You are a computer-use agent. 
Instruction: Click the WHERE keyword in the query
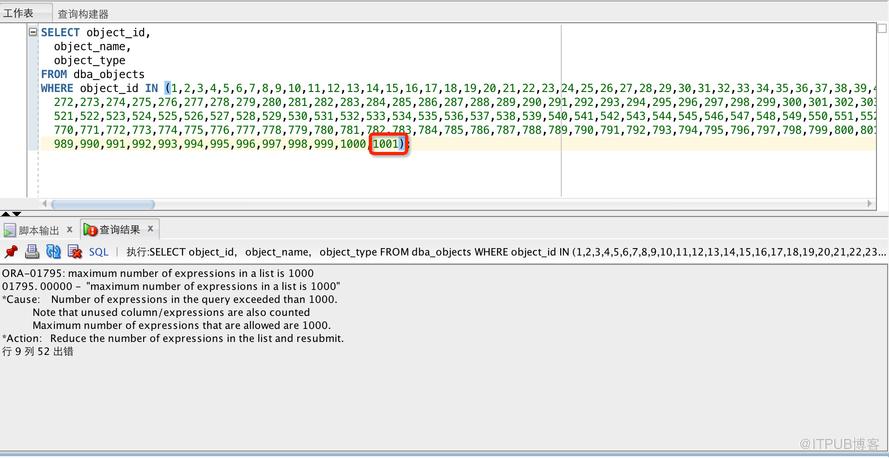point(57,88)
